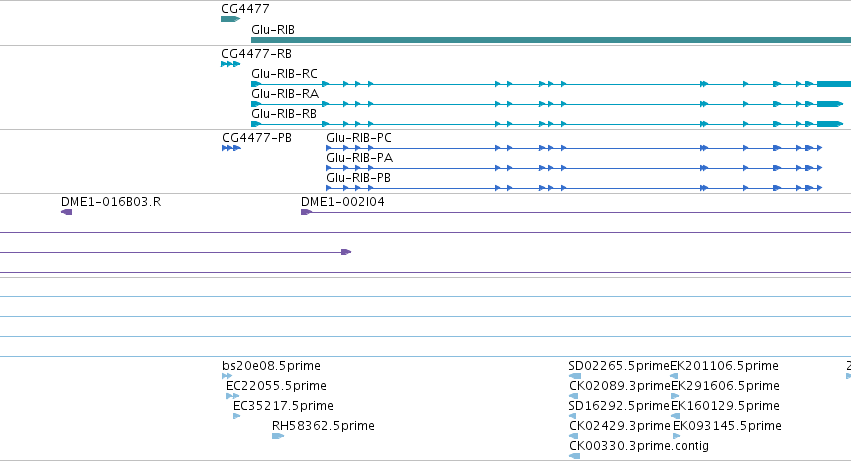The width and height of the screenshot is (851, 461).
Task: Select the Glu-RIB-PA protein label
Action: pyautogui.click(x=360, y=158)
